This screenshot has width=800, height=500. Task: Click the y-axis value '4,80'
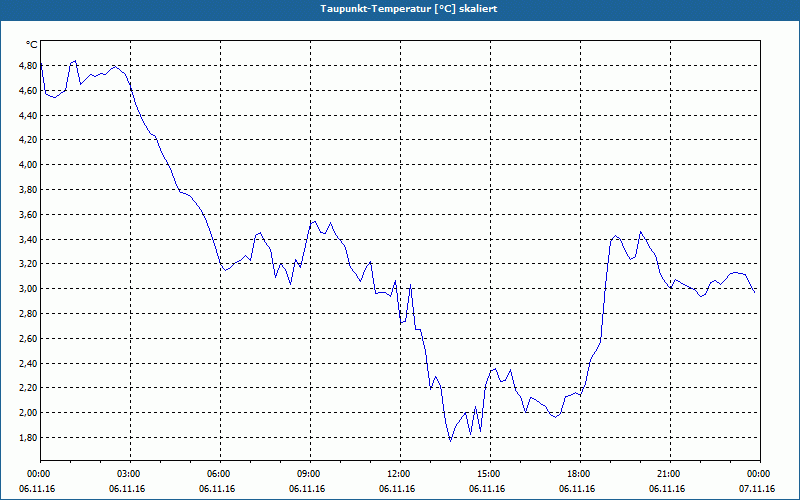pos(29,66)
